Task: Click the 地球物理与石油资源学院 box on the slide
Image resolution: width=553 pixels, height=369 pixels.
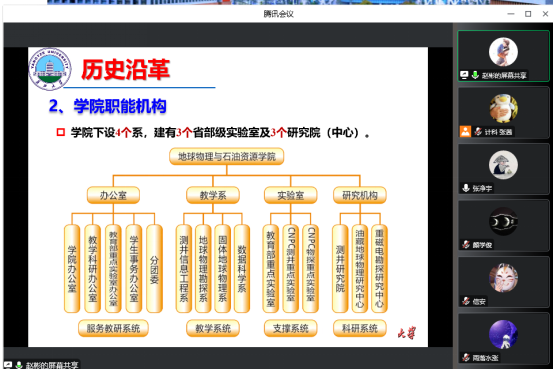Action: tap(226, 156)
